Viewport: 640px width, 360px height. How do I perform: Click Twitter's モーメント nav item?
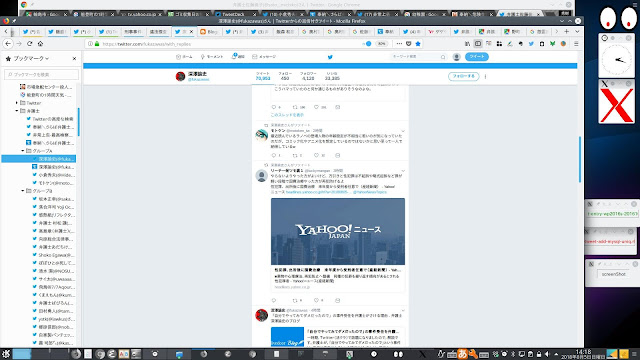[x=211, y=57]
